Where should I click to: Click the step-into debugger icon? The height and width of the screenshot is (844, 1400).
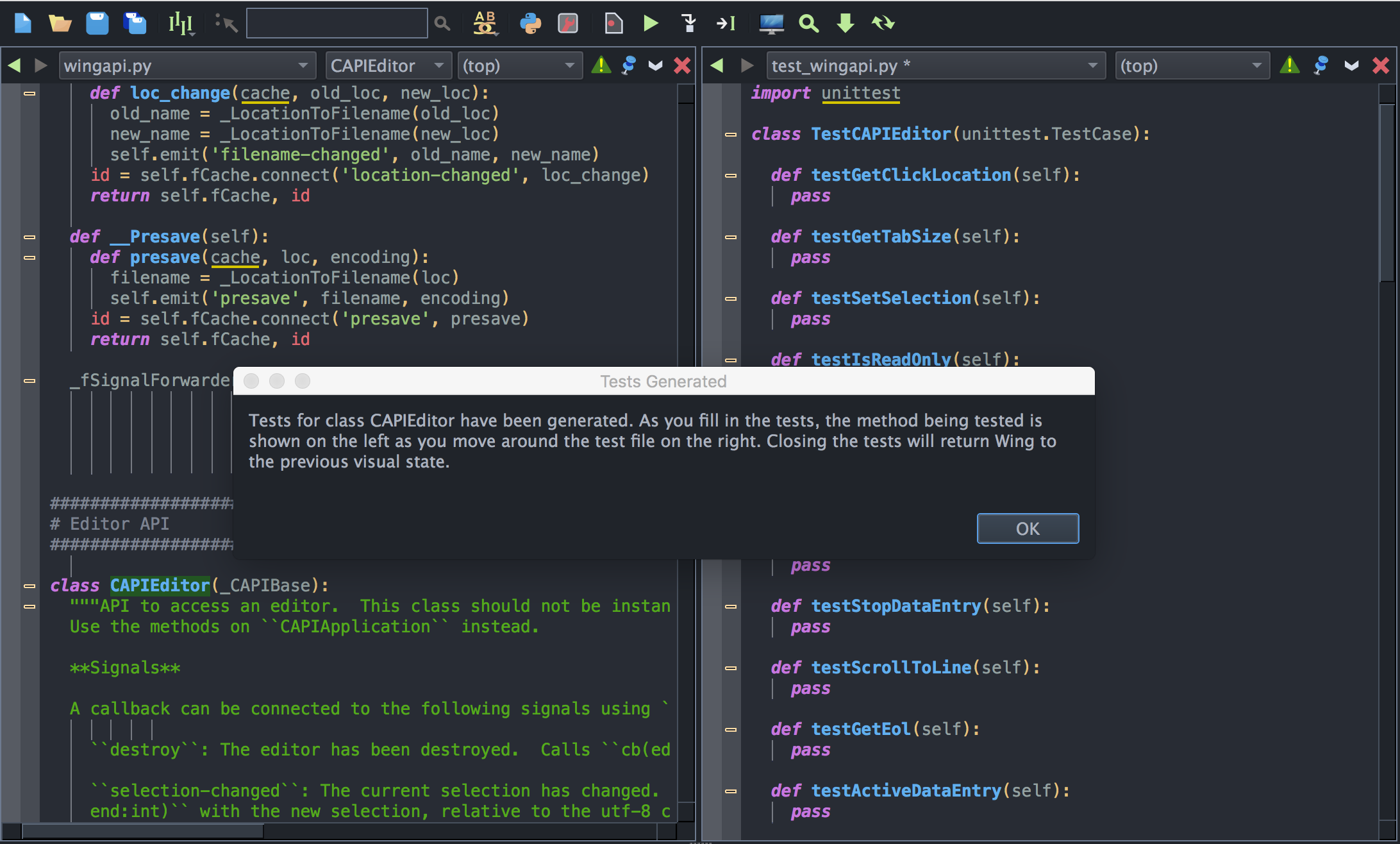(689, 24)
